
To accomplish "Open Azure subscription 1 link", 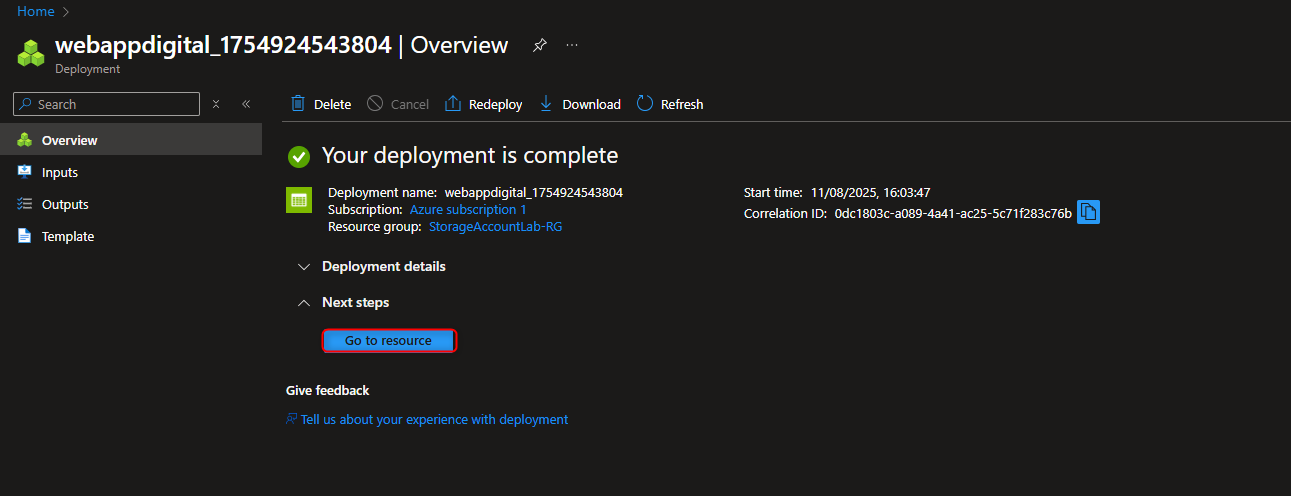I will click(468, 209).
